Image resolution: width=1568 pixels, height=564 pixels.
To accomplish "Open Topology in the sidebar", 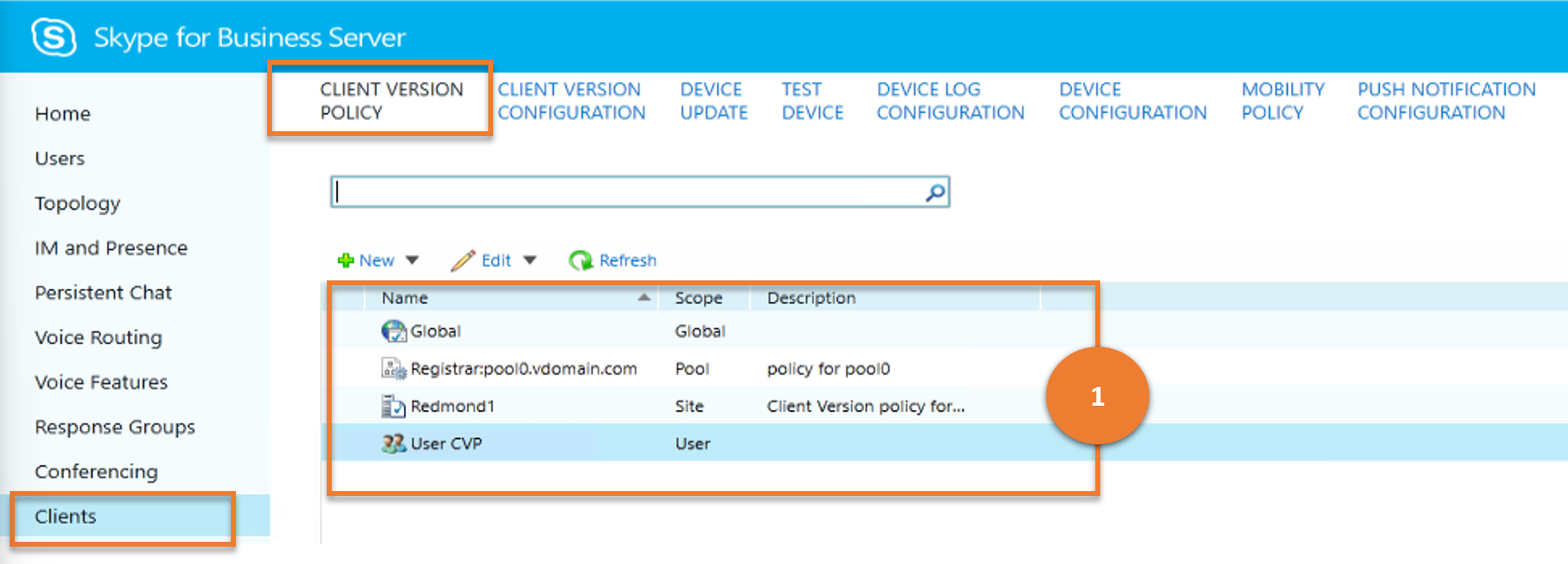I will 78,203.
